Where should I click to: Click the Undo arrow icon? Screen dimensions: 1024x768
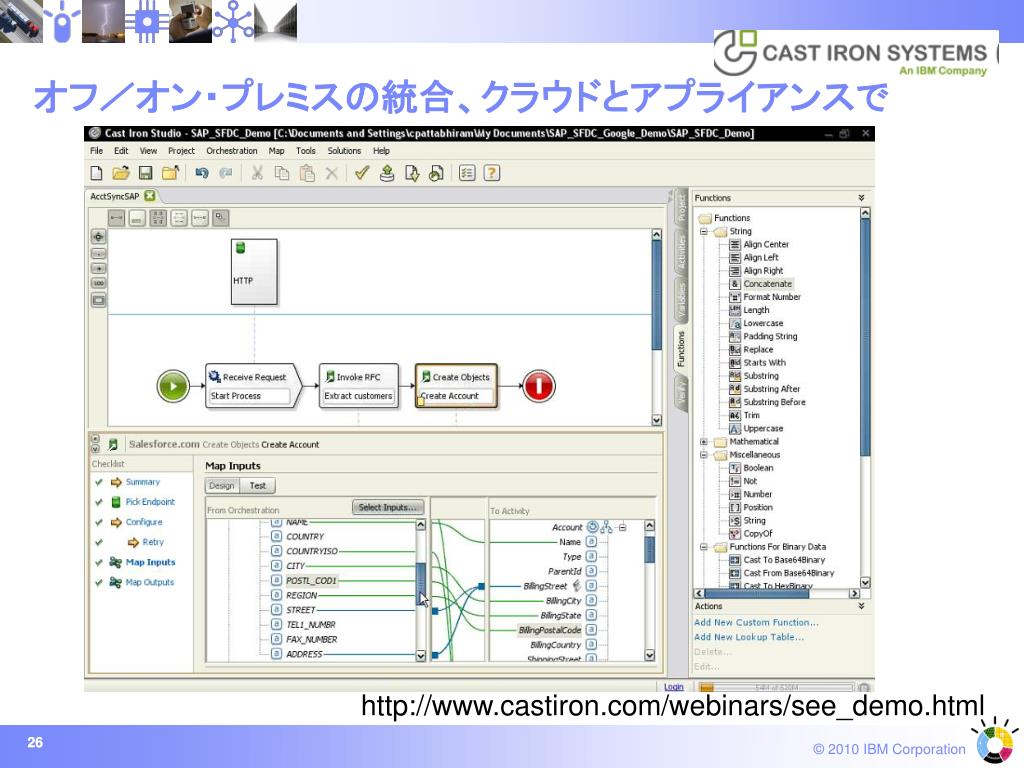pos(202,173)
